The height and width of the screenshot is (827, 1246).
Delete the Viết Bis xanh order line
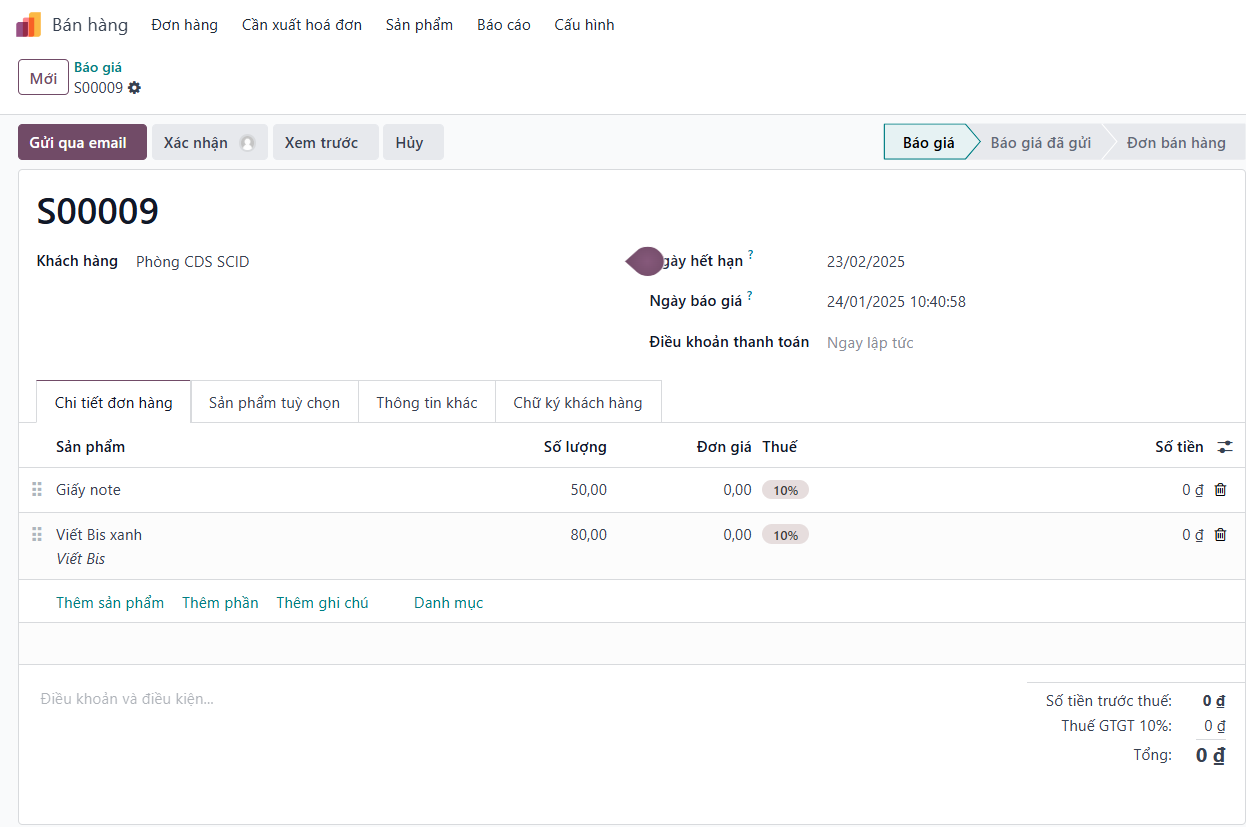[1220, 535]
